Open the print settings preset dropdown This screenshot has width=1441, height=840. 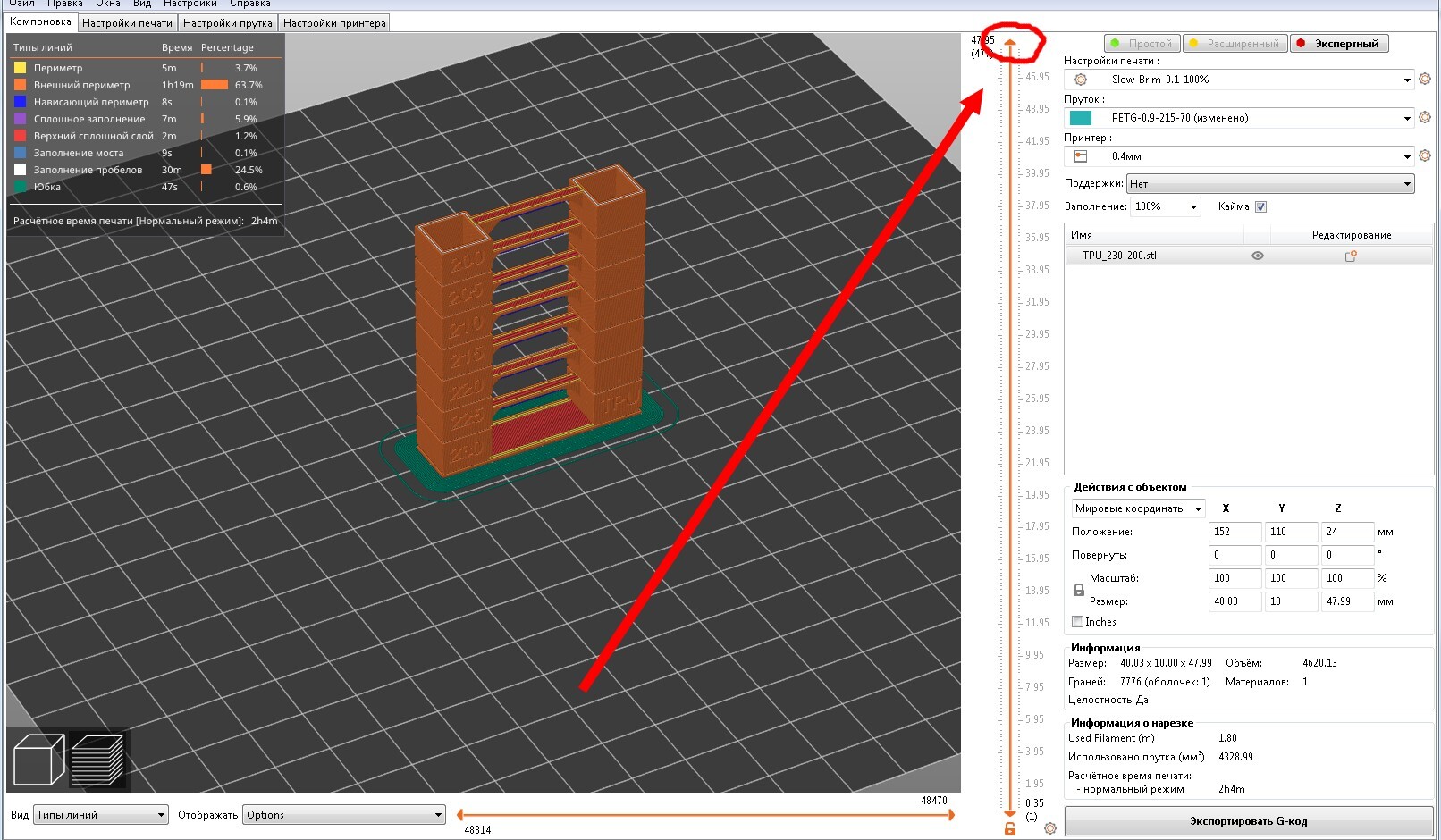click(x=1239, y=80)
